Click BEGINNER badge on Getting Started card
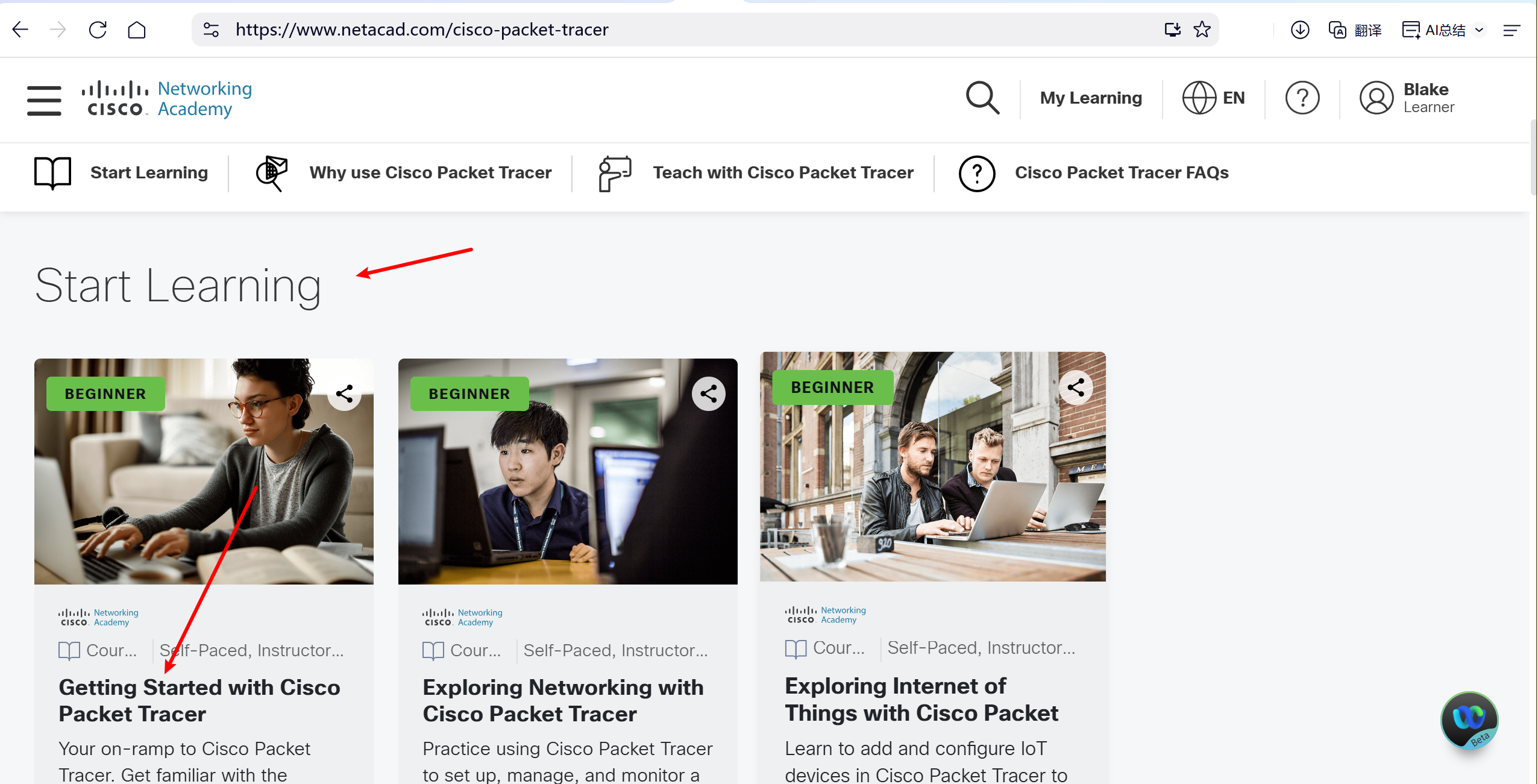The width and height of the screenshot is (1538, 784). (105, 394)
